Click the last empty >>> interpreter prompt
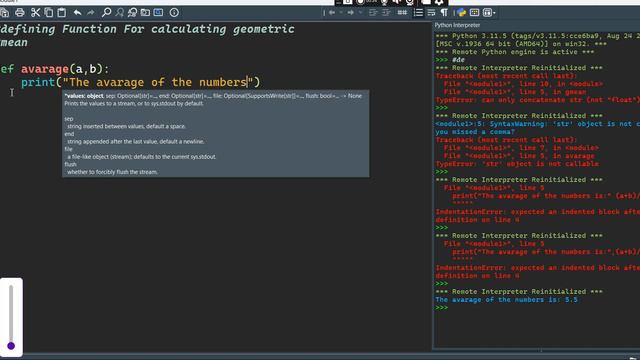The width and height of the screenshot is (640, 360). pyautogui.click(x=442, y=308)
